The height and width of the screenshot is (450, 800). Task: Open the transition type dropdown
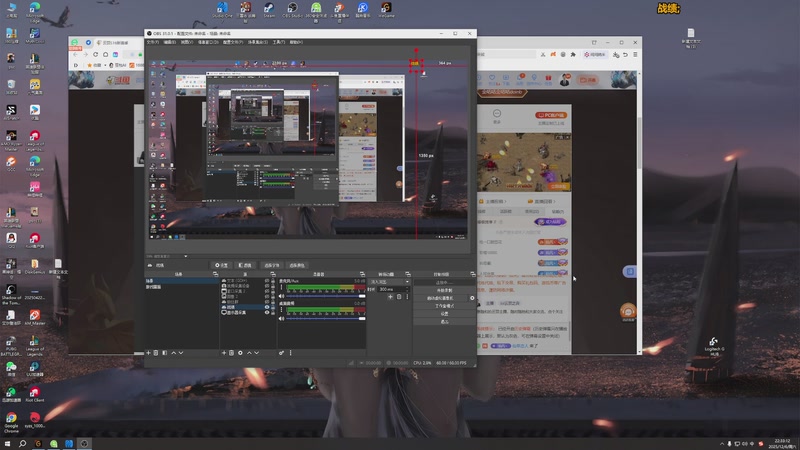coord(389,282)
